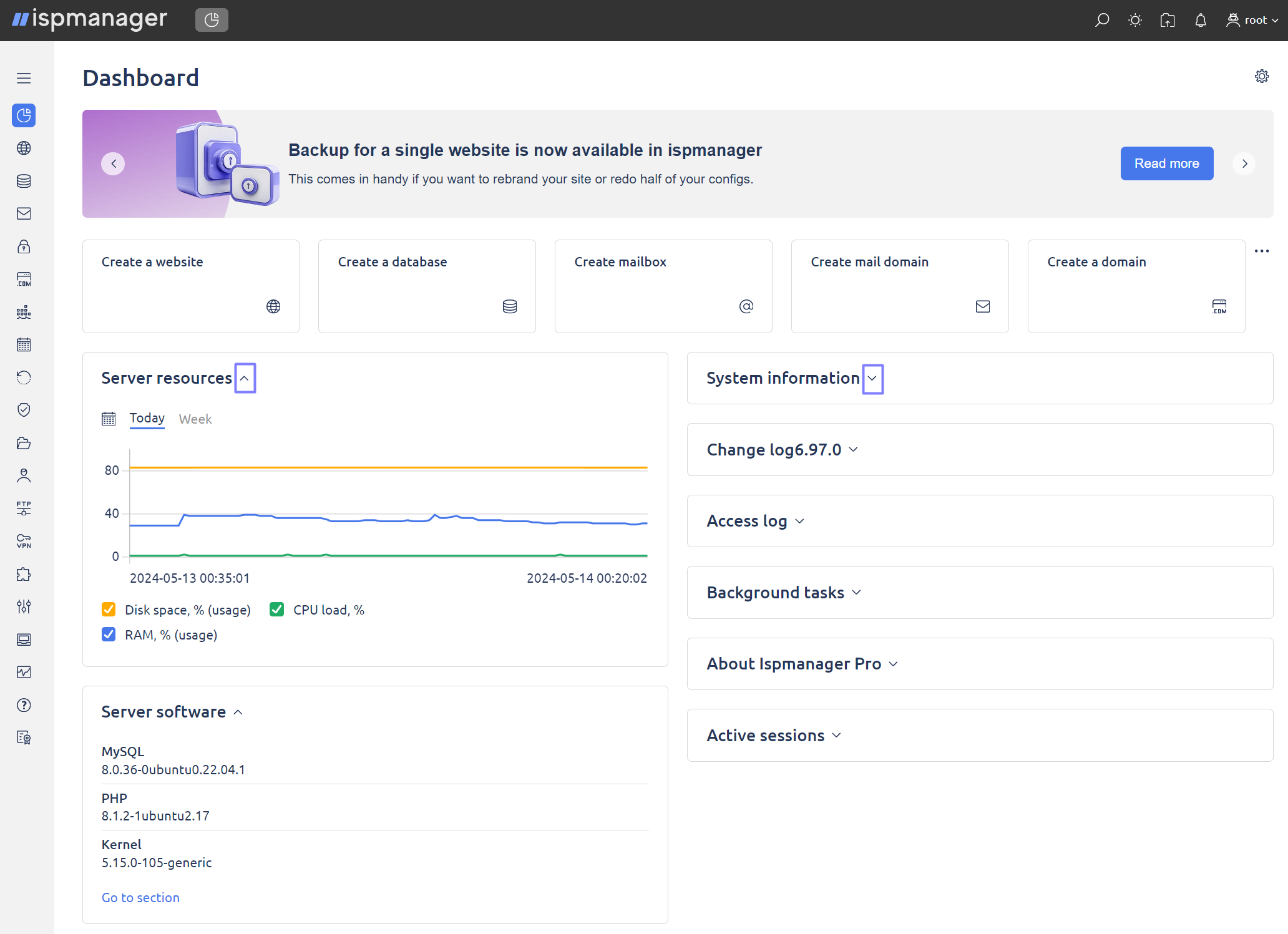The width and height of the screenshot is (1288, 934).
Task: Open the root user dropdown menu
Action: point(1253,20)
